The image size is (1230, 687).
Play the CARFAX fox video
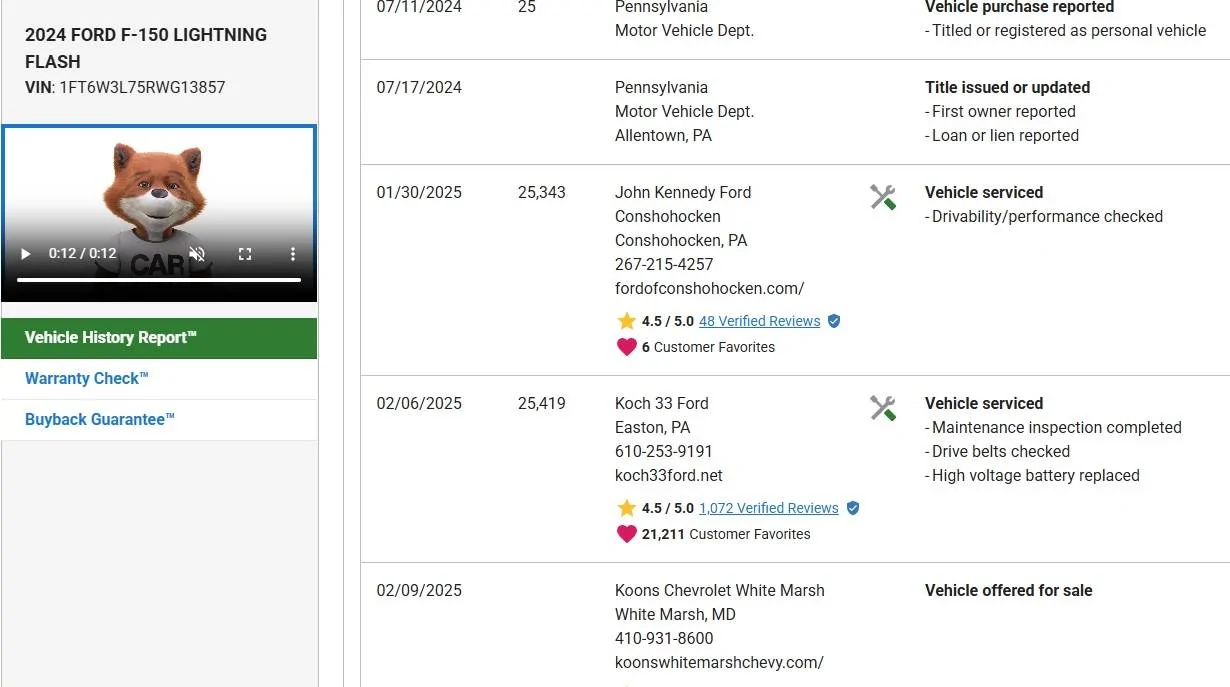point(26,254)
